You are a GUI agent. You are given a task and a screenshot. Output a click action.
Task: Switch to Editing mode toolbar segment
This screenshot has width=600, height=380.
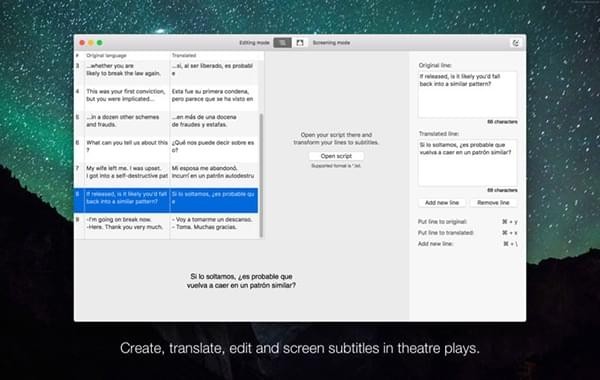pyautogui.click(x=282, y=43)
